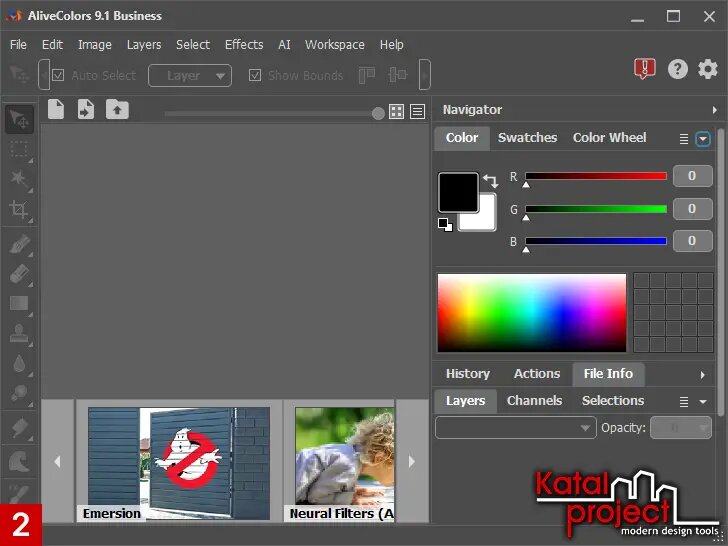Open the blend mode dropdown
The width and height of the screenshot is (728, 546).
[x=515, y=428]
